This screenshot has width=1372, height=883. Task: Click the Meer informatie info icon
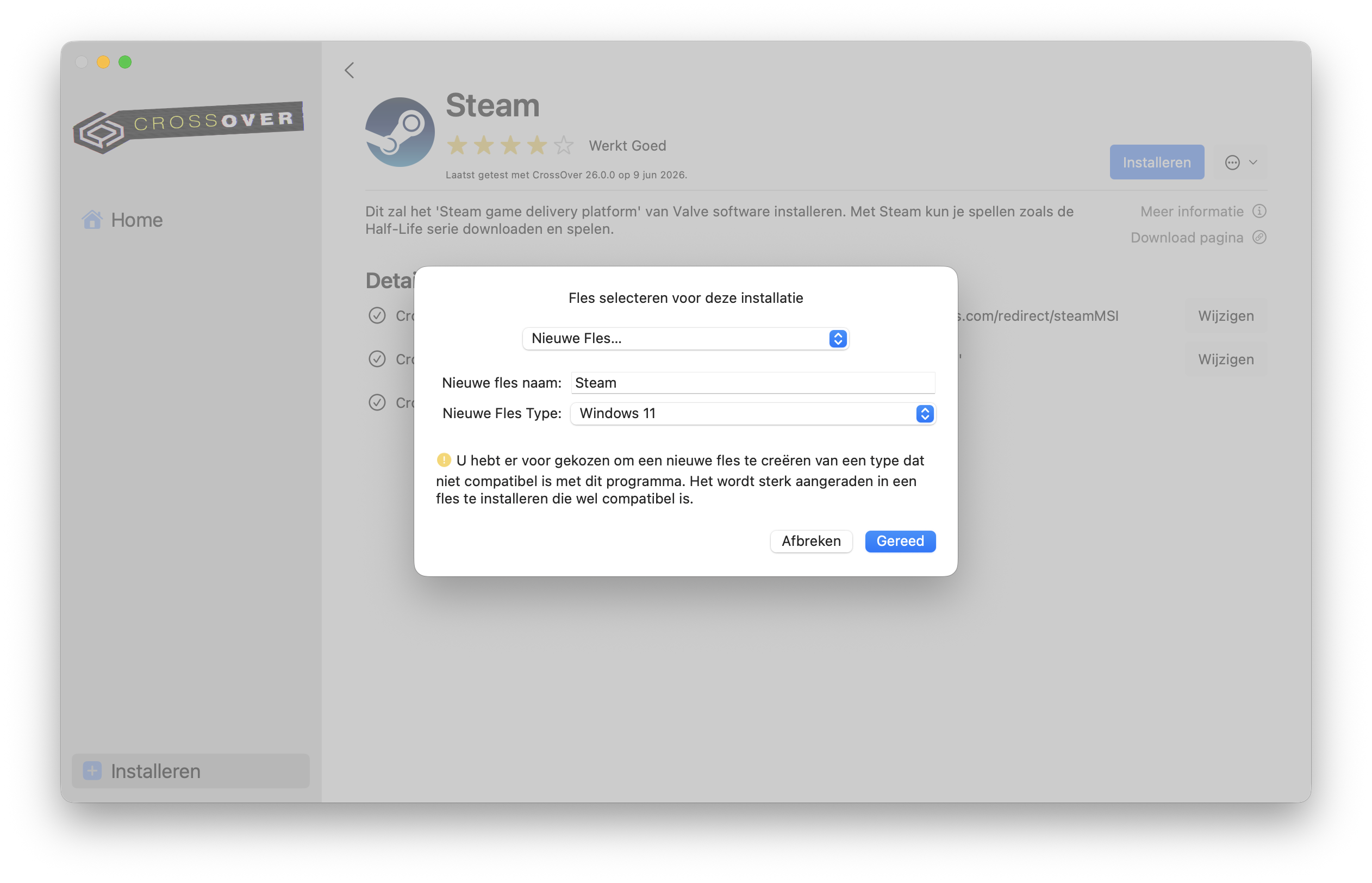coord(1259,211)
